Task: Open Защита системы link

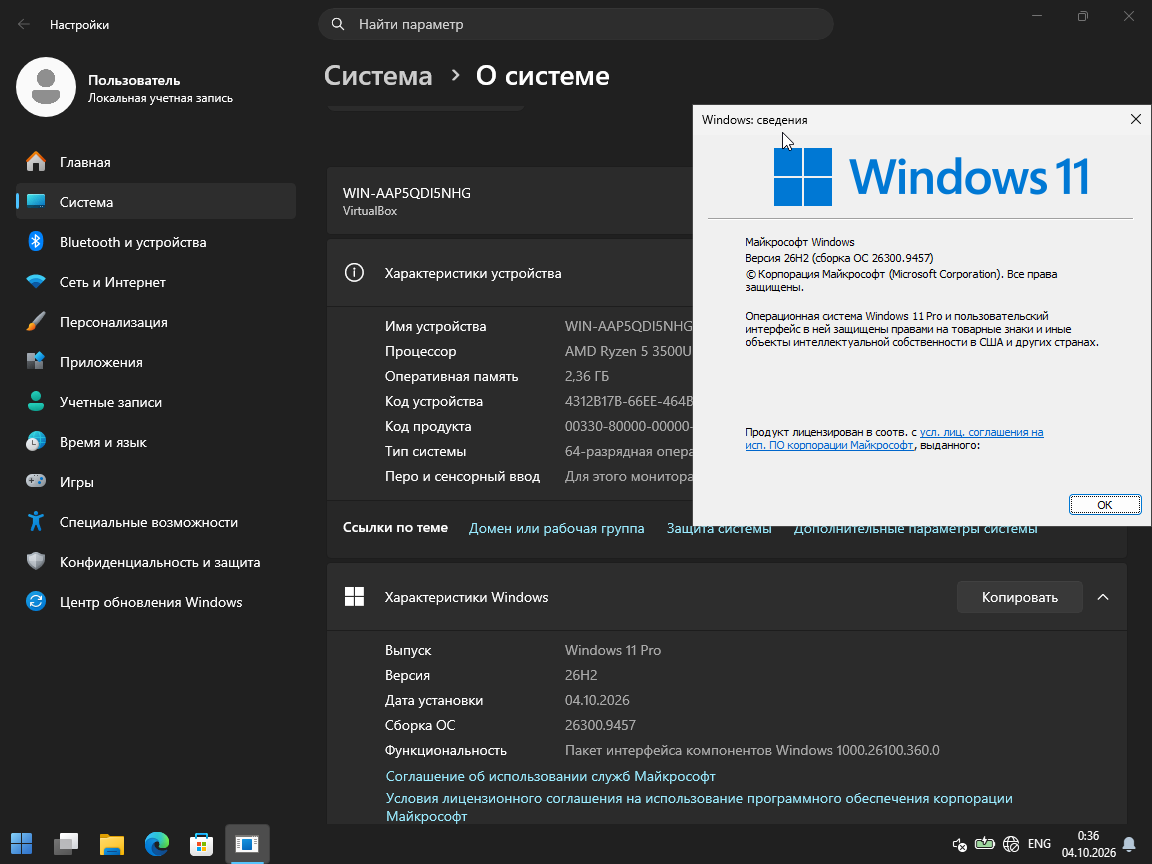Action: pyautogui.click(x=719, y=528)
